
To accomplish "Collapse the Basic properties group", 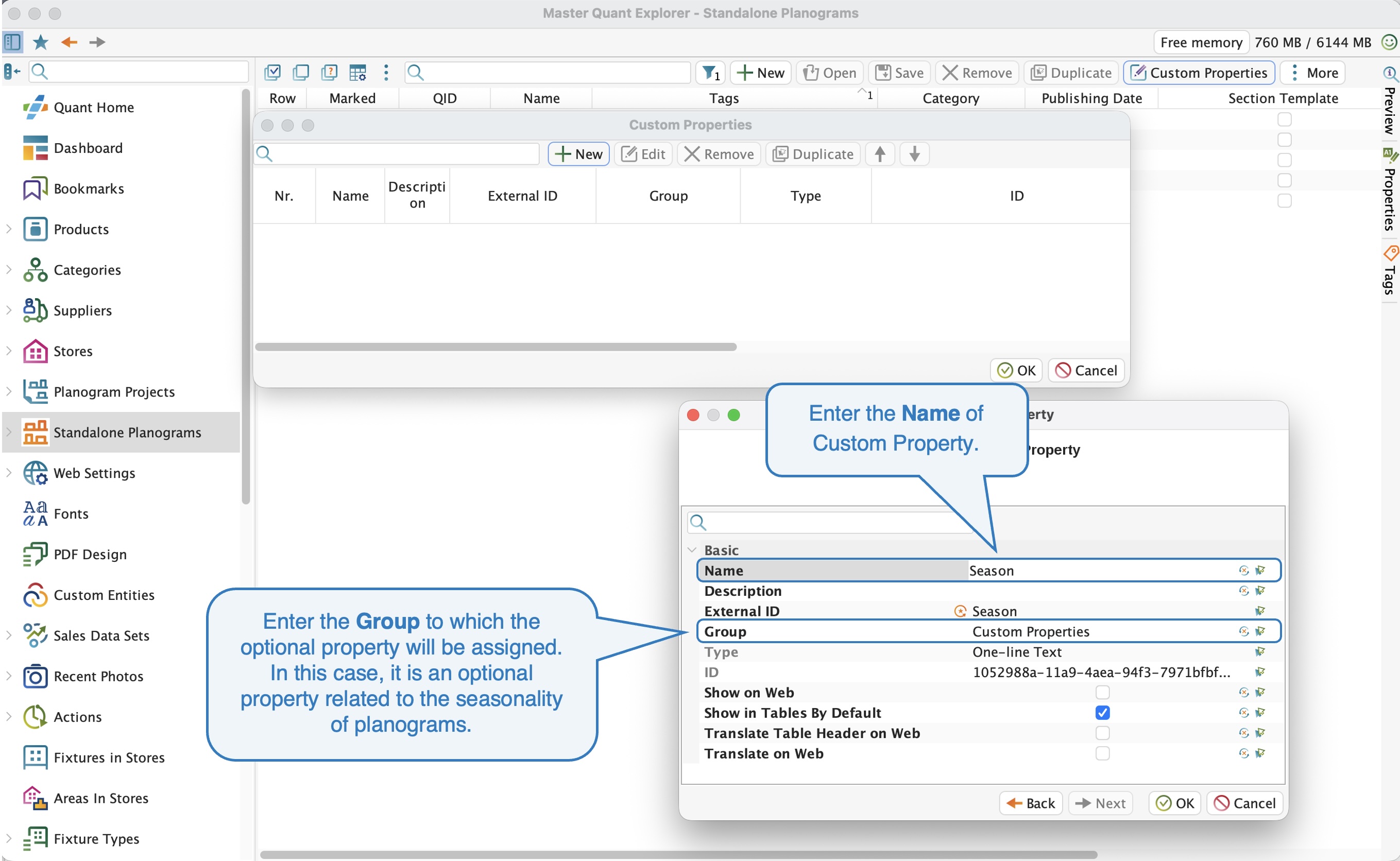I will pyautogui.click(x=692, y=550).
